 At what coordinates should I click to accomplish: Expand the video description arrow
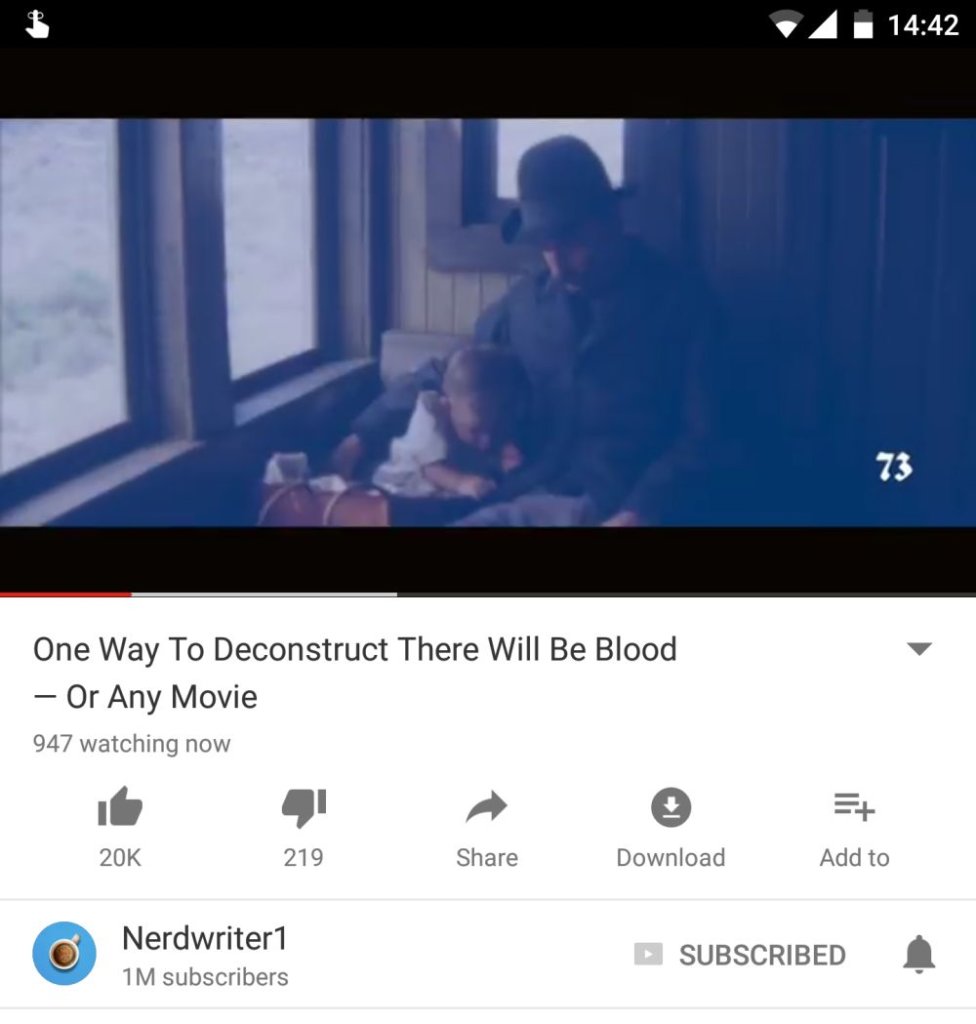tap(919, 648)
